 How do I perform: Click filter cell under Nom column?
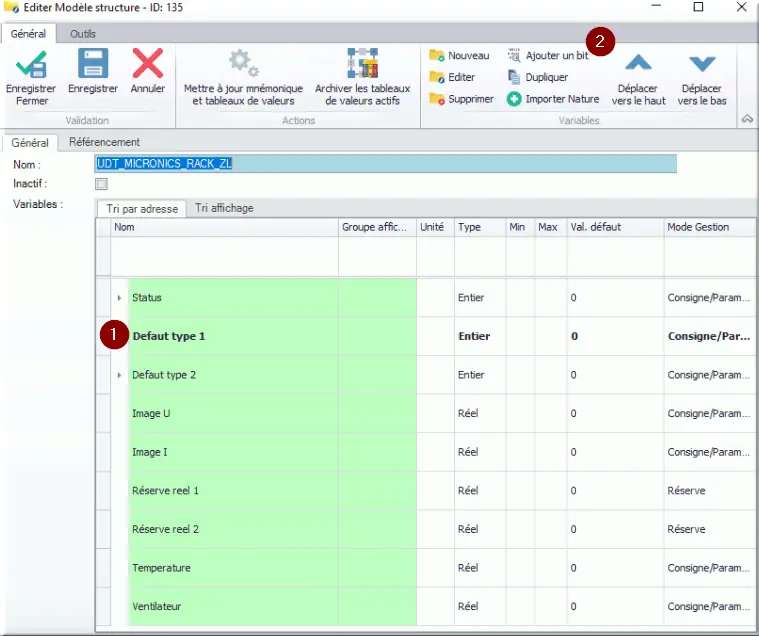(225, 257)
